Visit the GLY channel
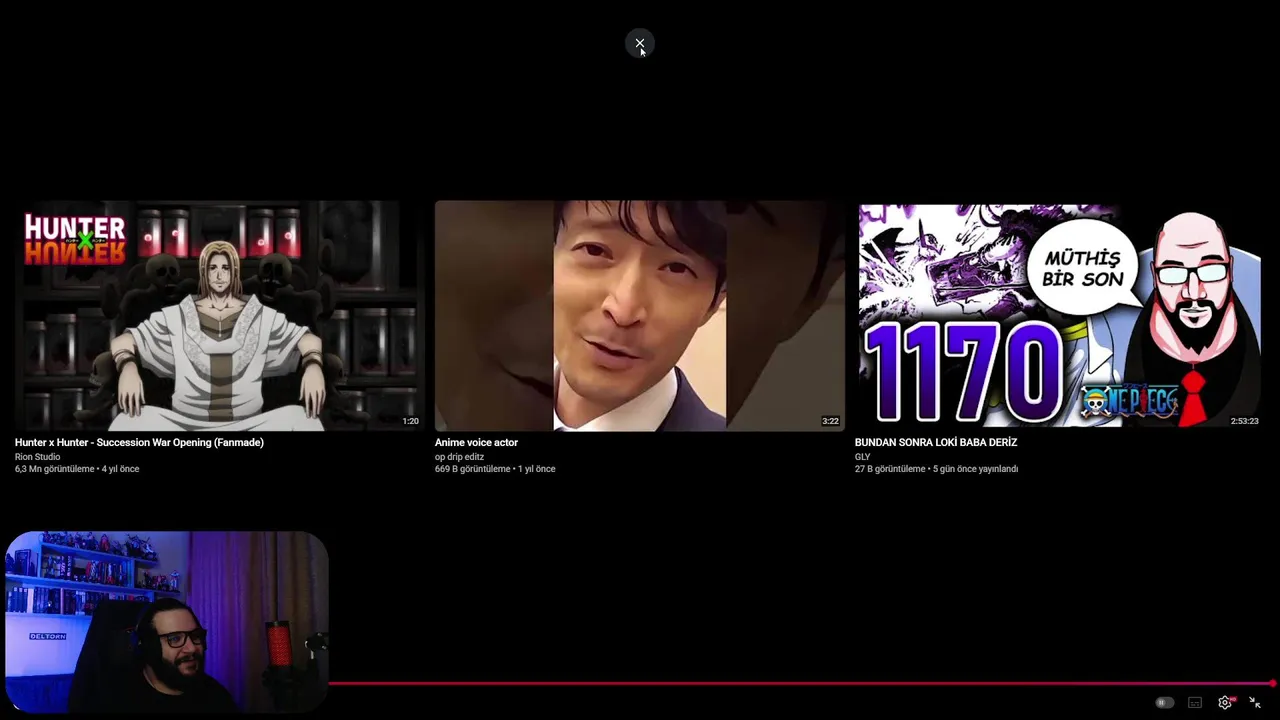1280x720 pixels. tap(862, 457)
